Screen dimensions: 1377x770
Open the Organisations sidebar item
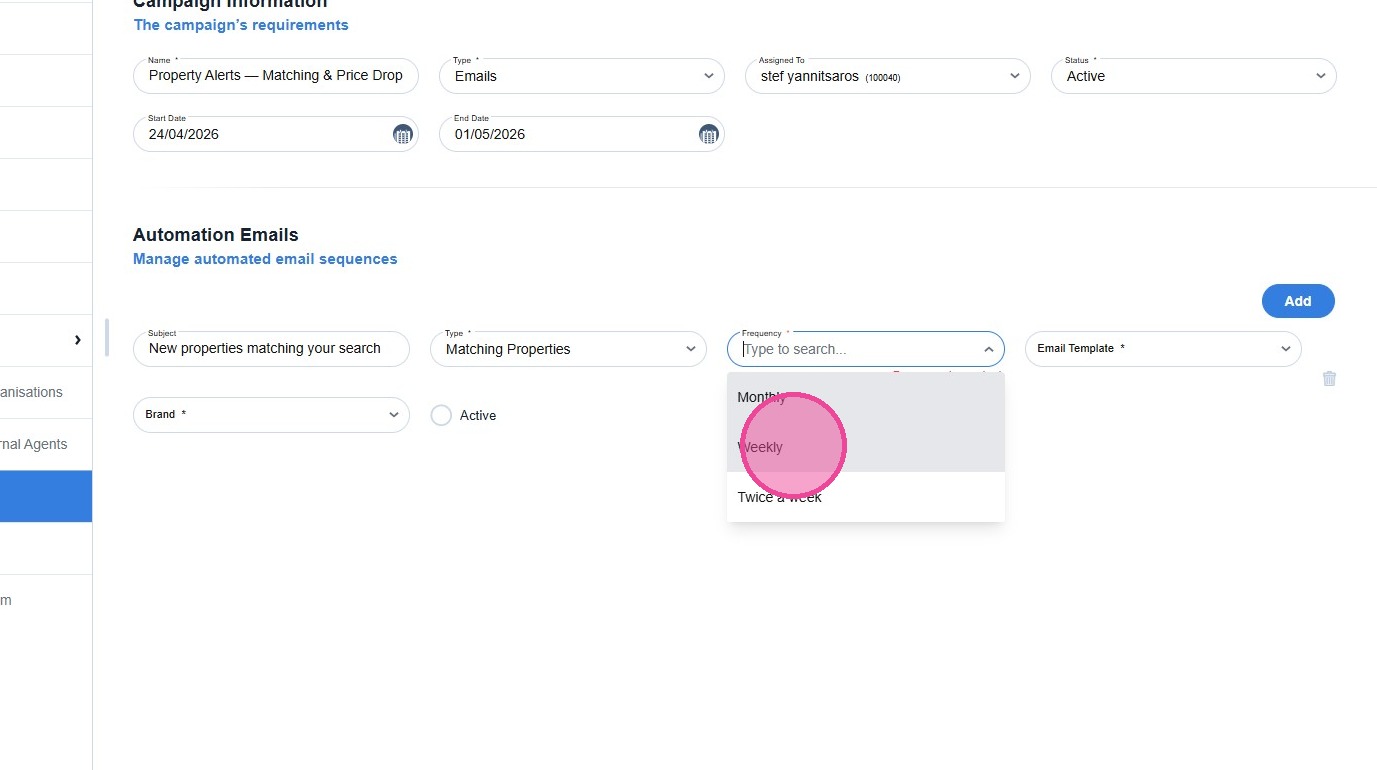pyautogui.click(x=46, y=392)
